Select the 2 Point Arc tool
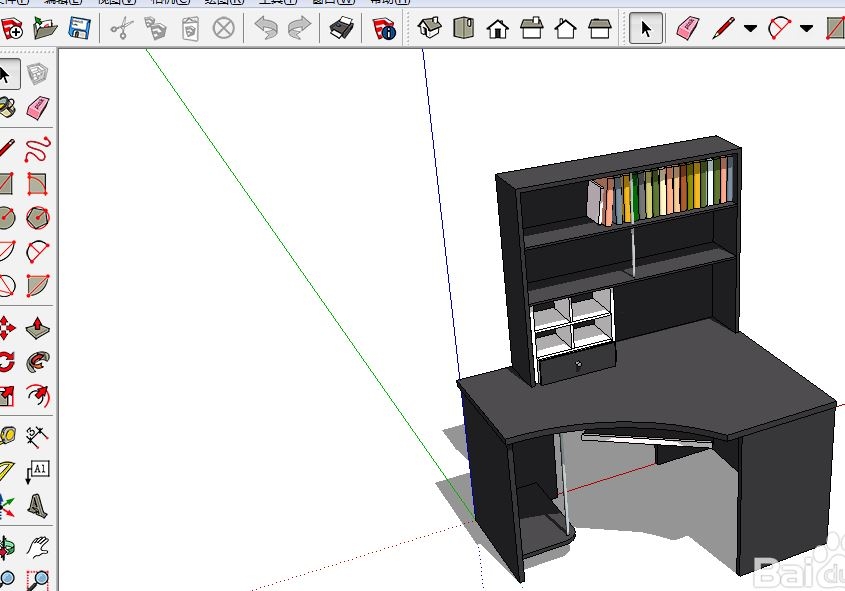This screenshot has width=845, height=591. click(38, 252)
